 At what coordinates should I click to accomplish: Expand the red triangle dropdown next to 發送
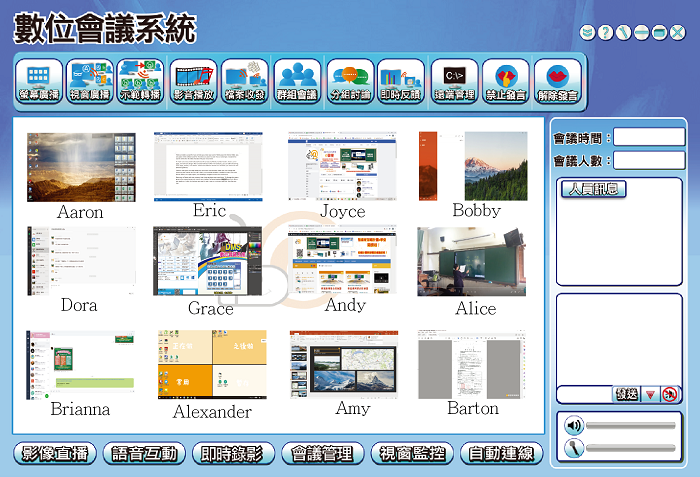[650, 395]
